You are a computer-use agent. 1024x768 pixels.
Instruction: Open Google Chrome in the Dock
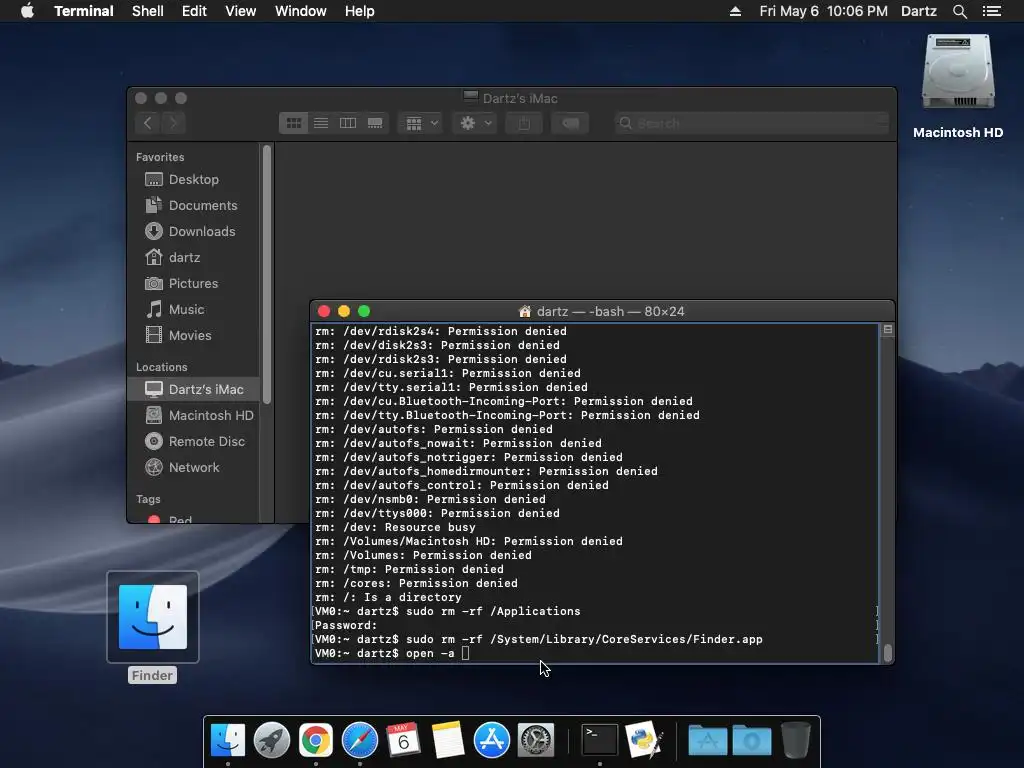315,740
